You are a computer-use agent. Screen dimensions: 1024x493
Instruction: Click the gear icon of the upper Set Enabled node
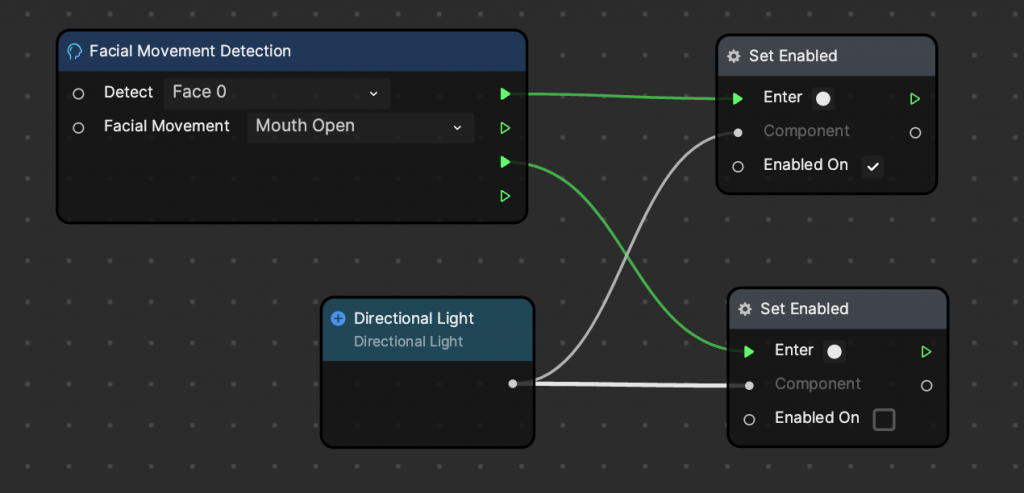[734, 56]
